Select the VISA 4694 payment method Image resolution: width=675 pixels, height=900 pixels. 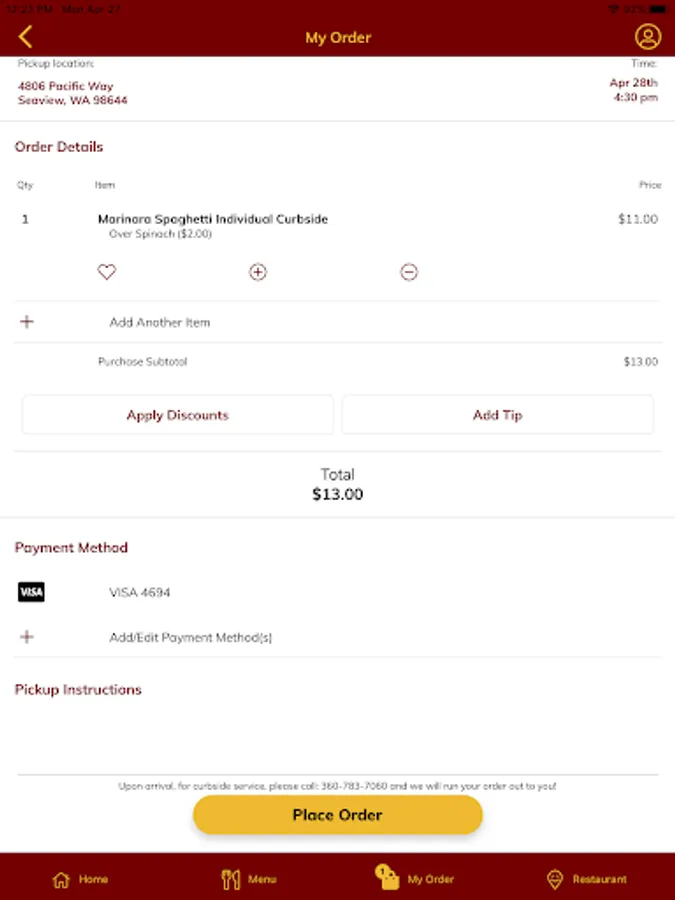click(140, 592)
